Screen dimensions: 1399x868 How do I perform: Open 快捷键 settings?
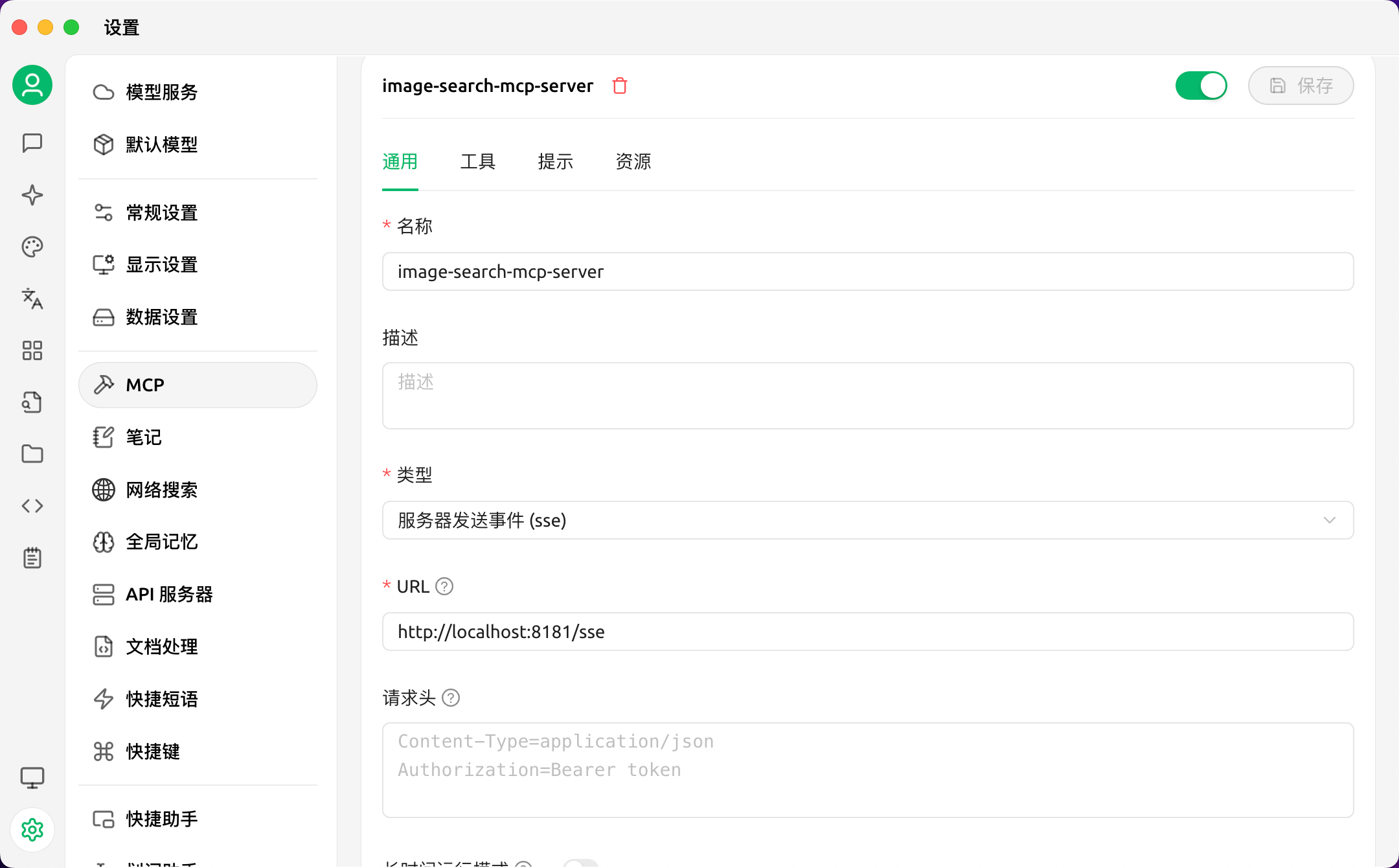coord(198,751)
